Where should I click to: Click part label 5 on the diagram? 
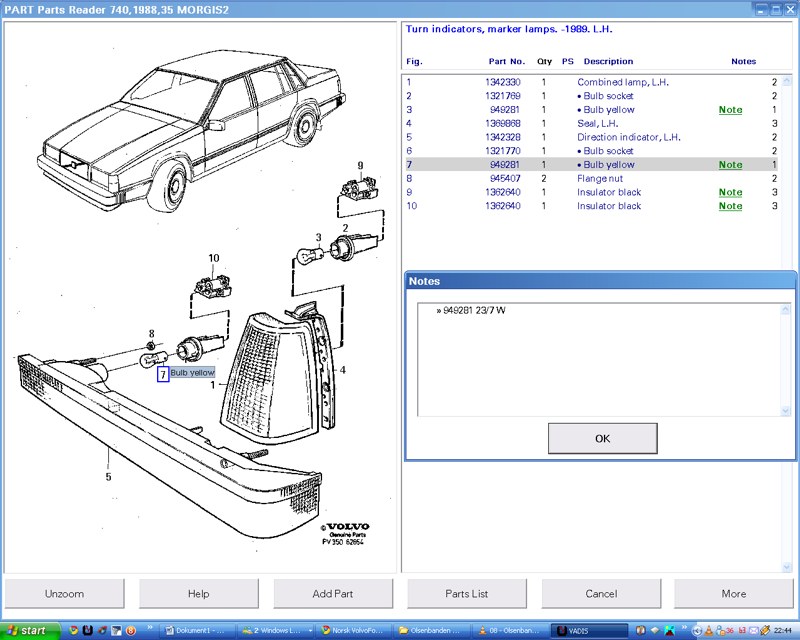click(108, 477)
